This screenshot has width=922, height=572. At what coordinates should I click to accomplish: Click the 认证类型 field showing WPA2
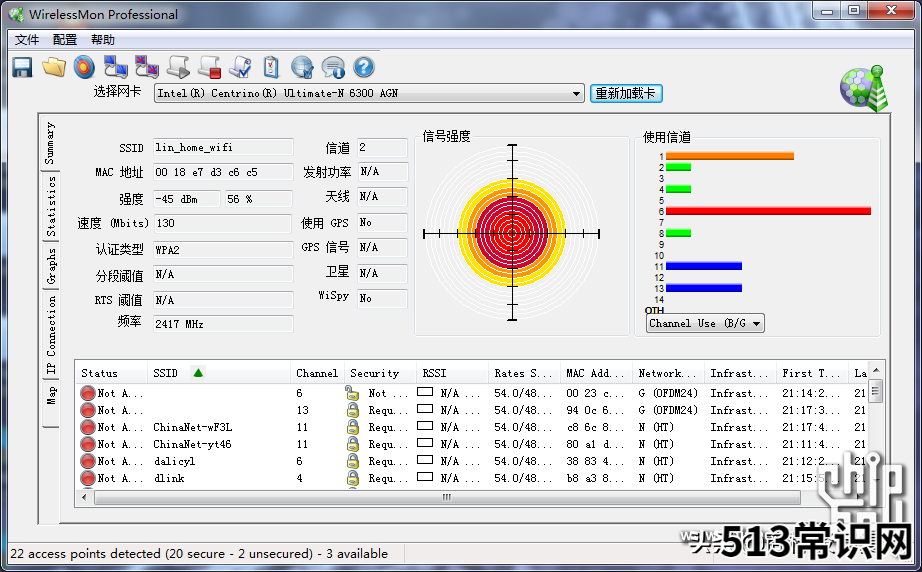pos(223,250)
